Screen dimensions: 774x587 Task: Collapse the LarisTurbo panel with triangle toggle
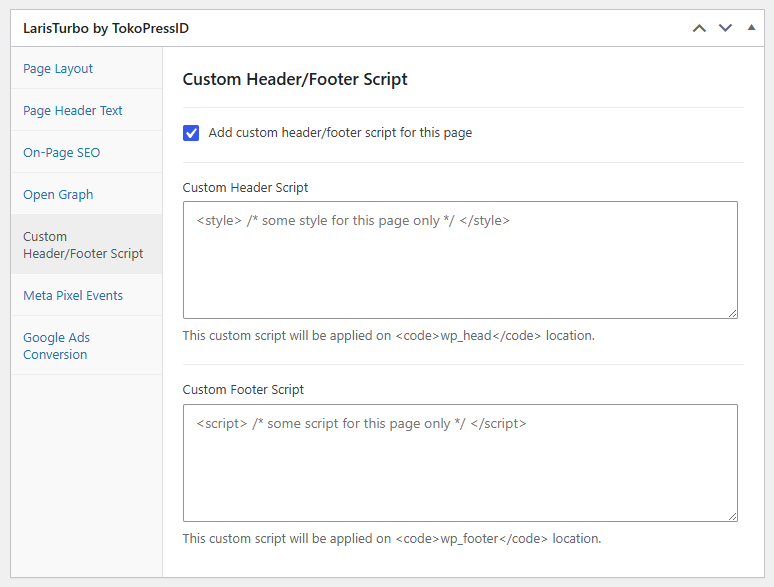tap(751, 28)
